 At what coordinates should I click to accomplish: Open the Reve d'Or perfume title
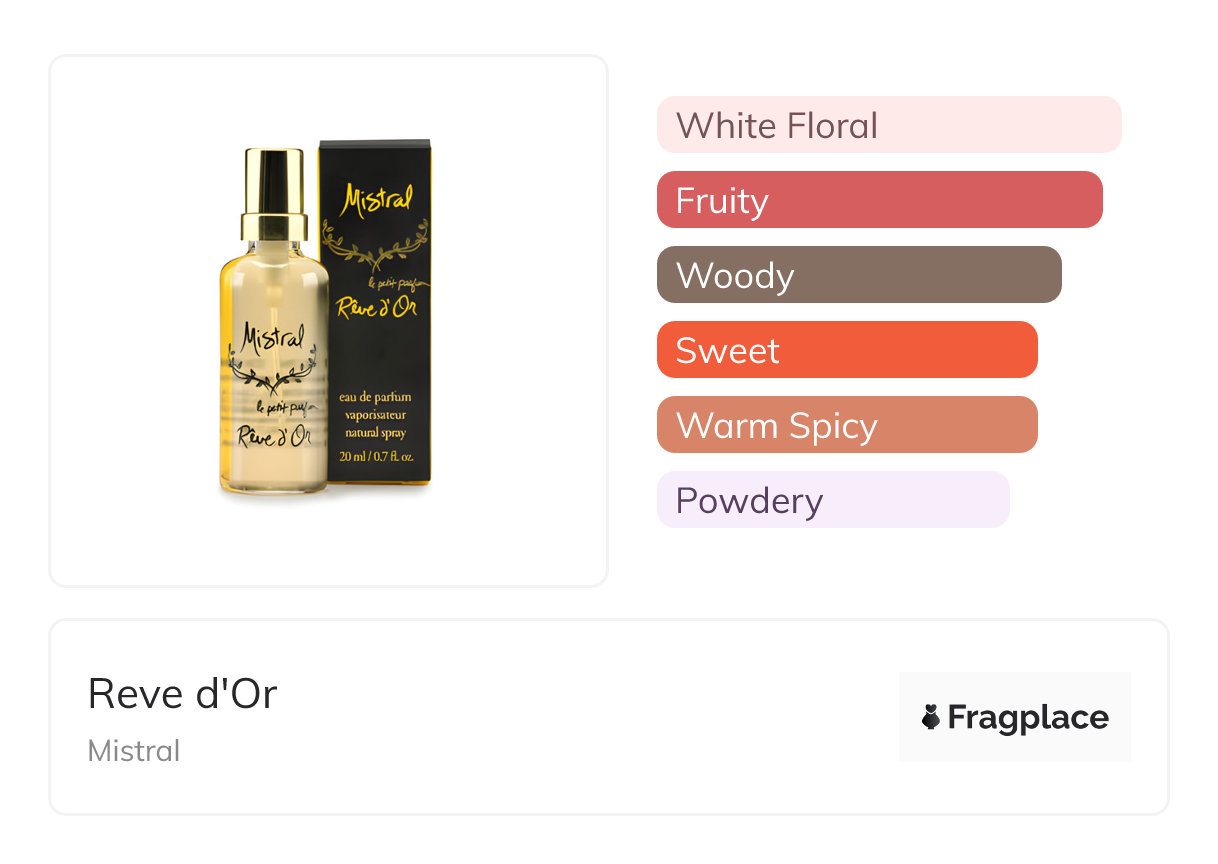[182, 693]
